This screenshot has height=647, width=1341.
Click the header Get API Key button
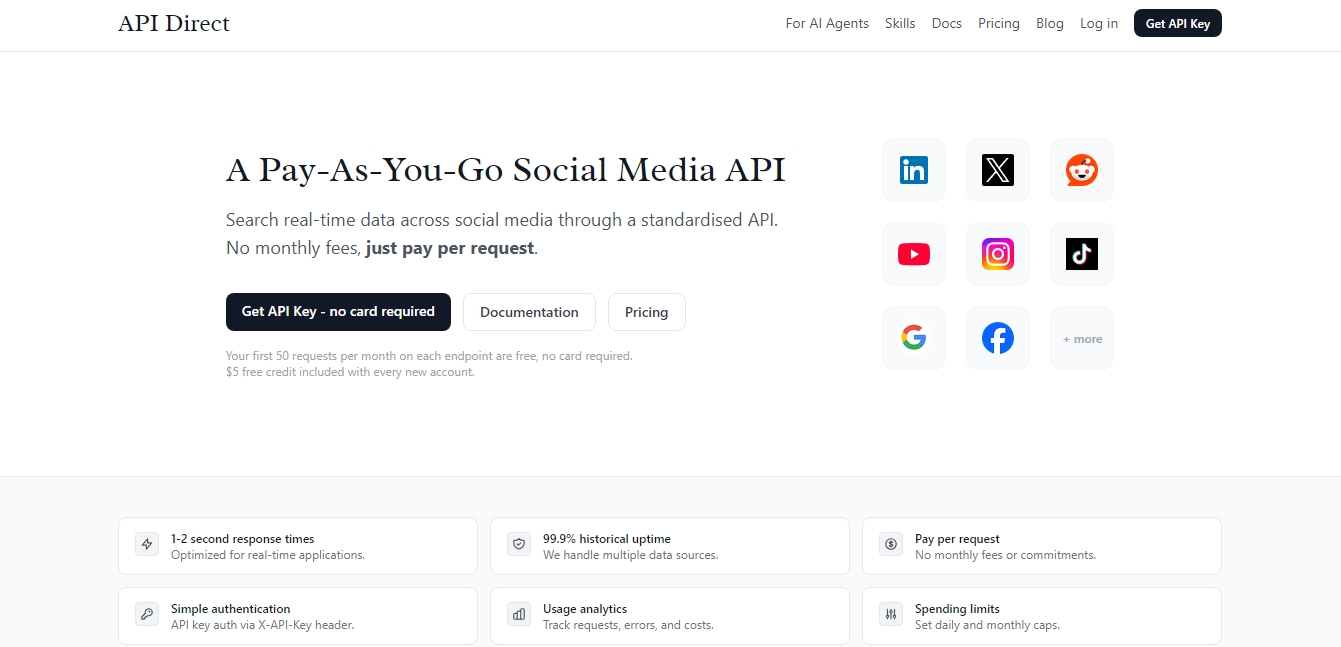(x=1178, y=23)
